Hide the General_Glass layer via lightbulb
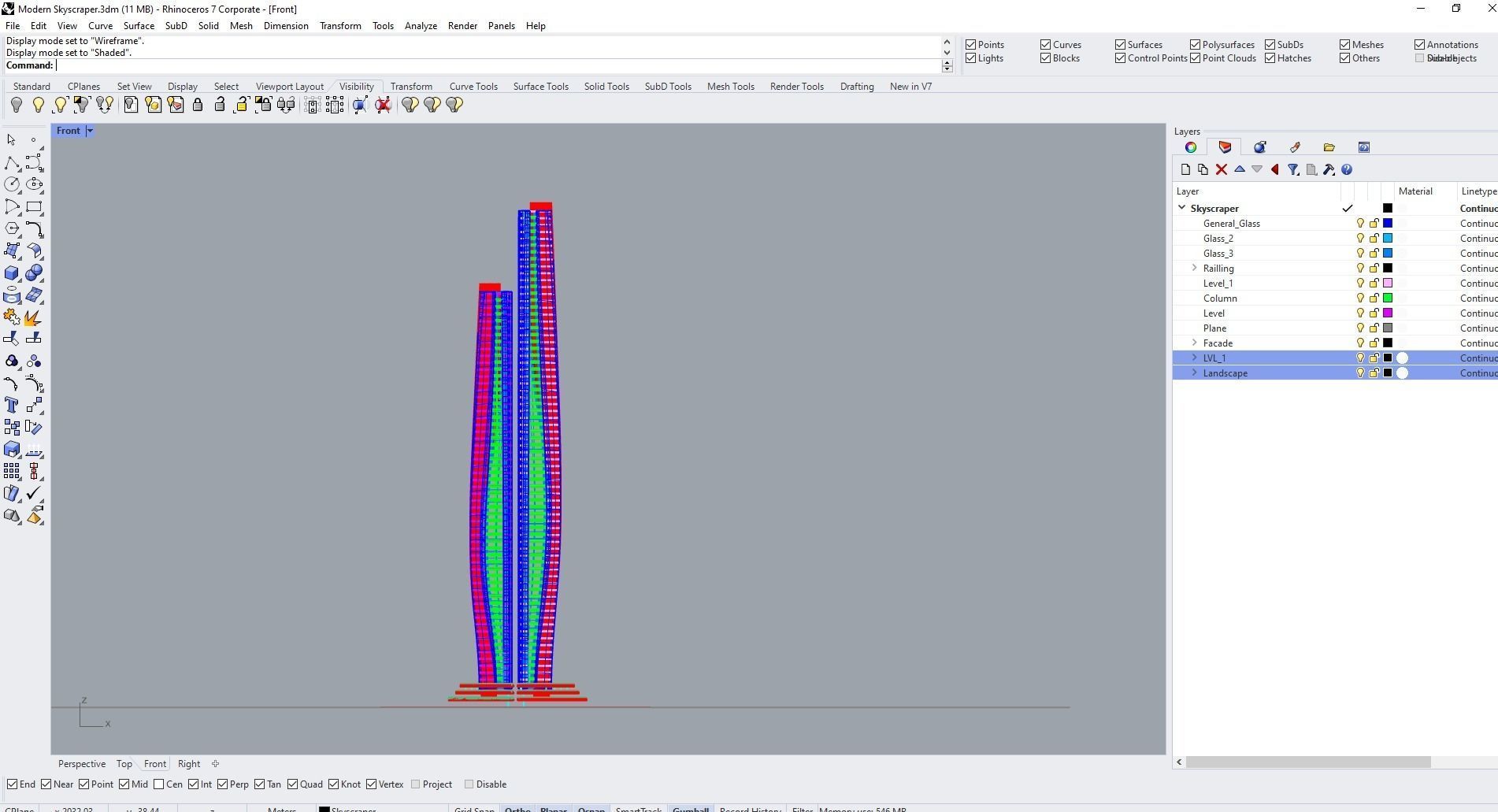 1360,224
